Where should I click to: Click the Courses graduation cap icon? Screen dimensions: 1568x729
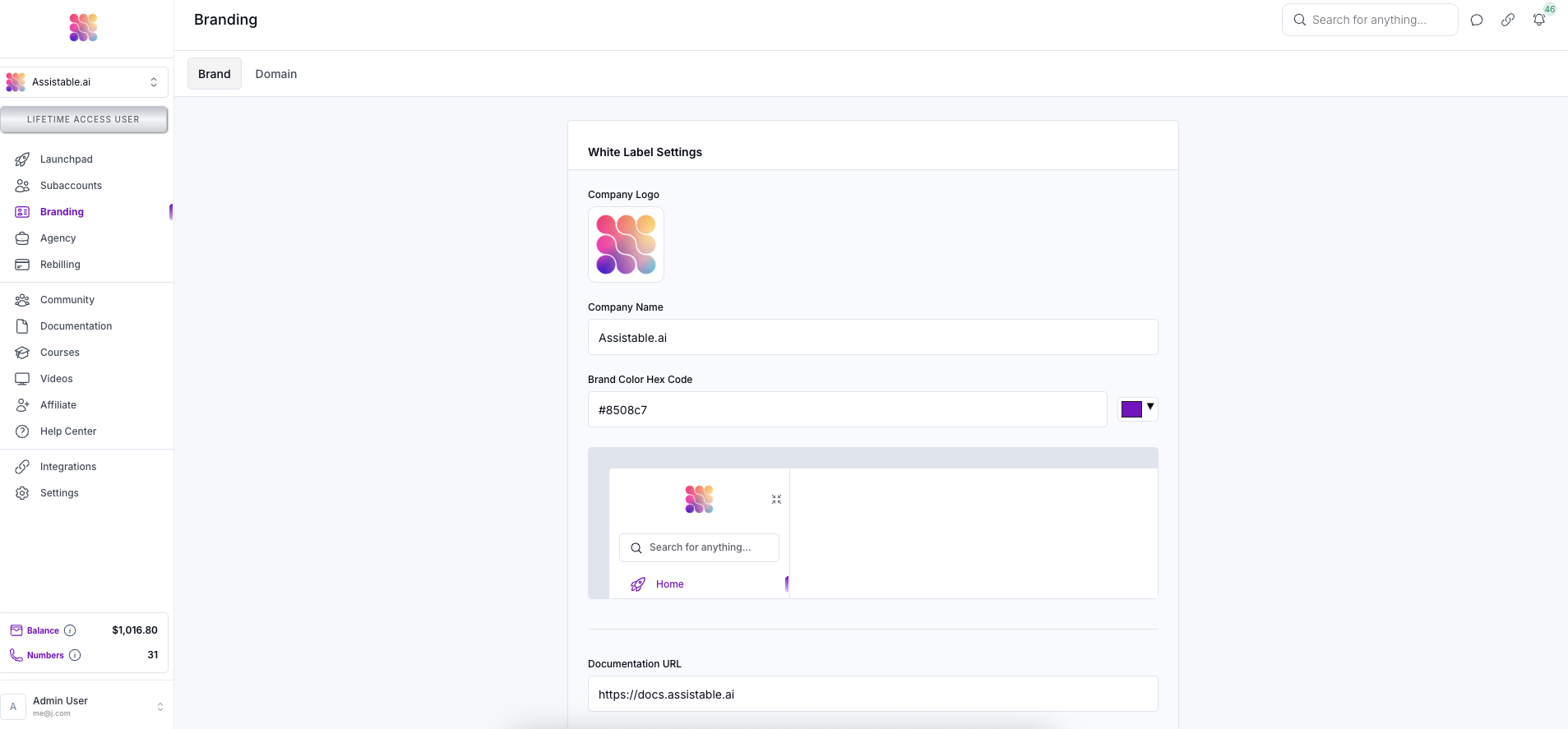[22, 353]
